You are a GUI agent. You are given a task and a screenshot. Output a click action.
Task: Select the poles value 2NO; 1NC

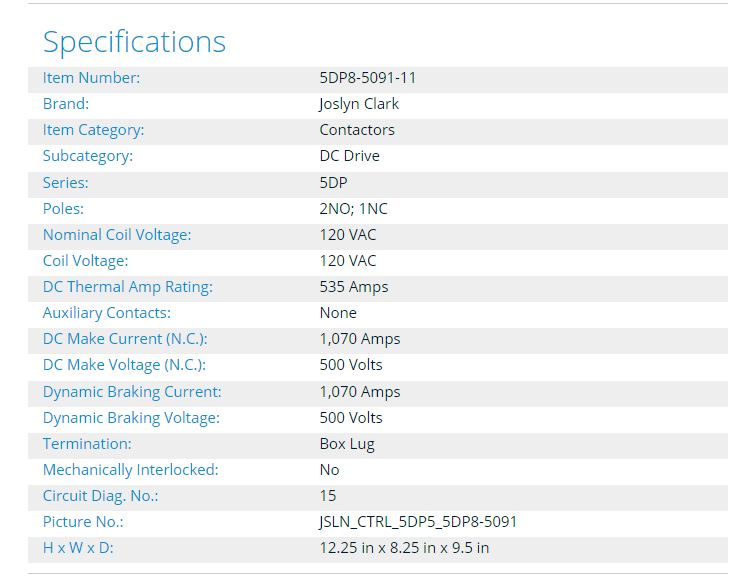click(x=353, y=209)
